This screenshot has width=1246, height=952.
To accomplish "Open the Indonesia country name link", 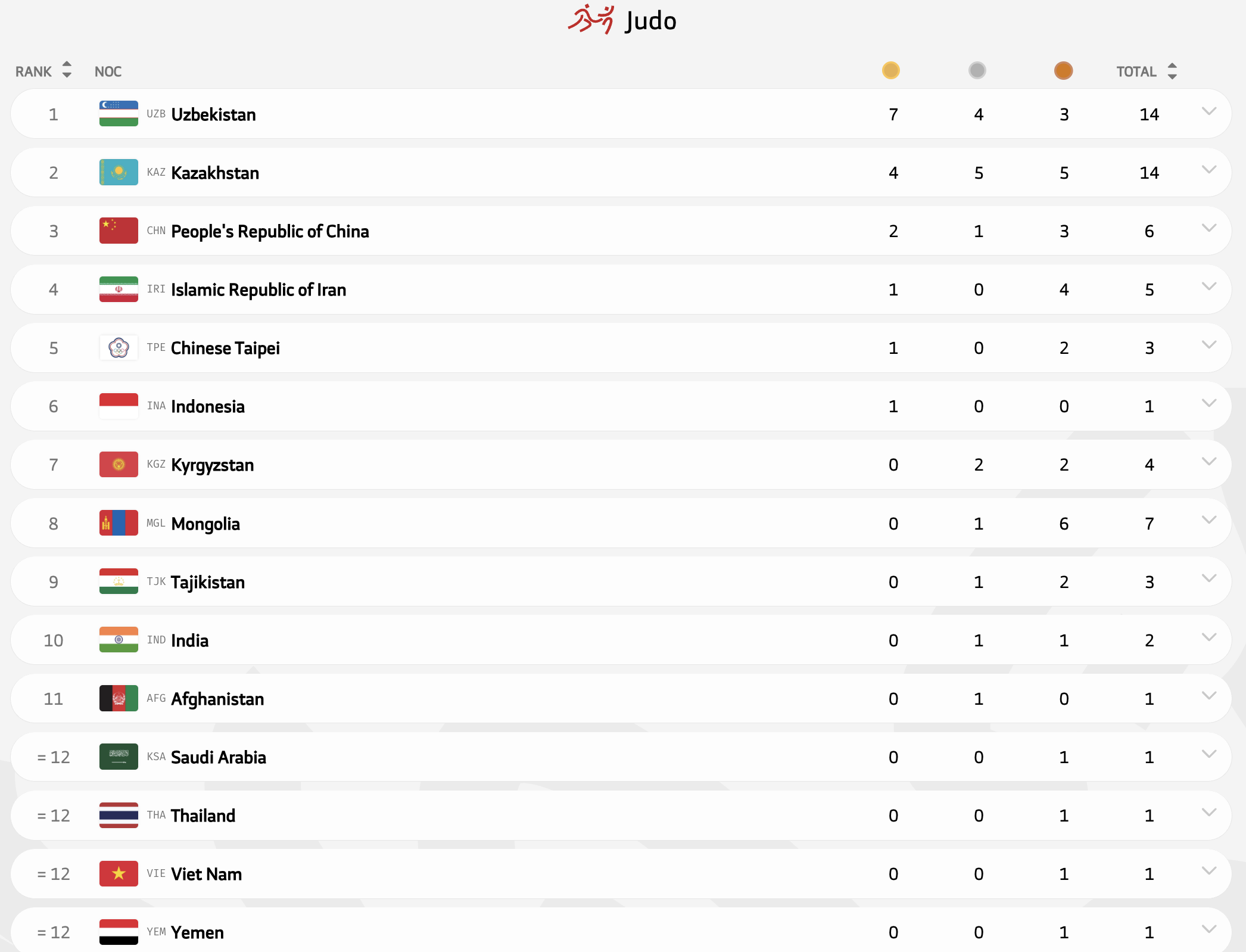I will pyautogui.click(x=207, y=406).
